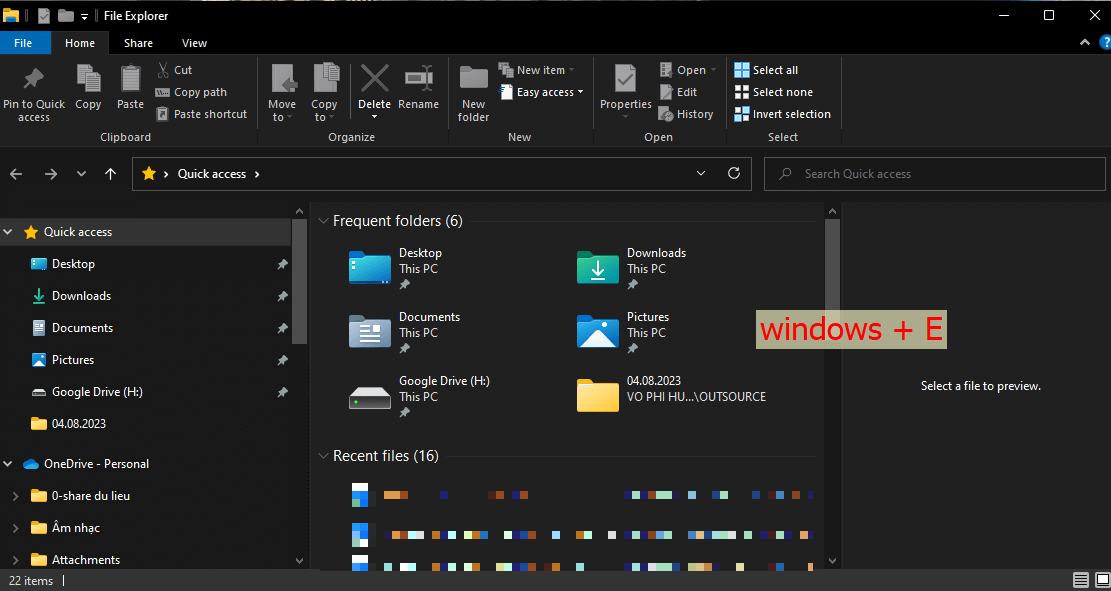
Task: Open the File menu
Action: 26,43
